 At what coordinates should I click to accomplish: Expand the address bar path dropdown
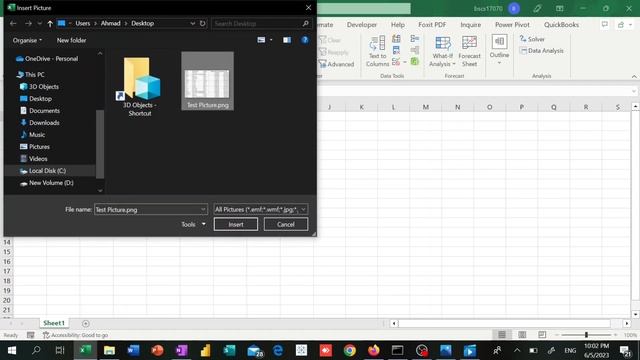pyautogui.click(x=193, y=24)
